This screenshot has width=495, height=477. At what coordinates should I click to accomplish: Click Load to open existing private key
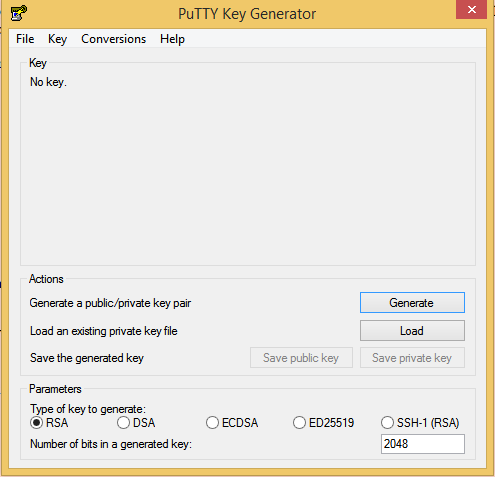(412, 331)
